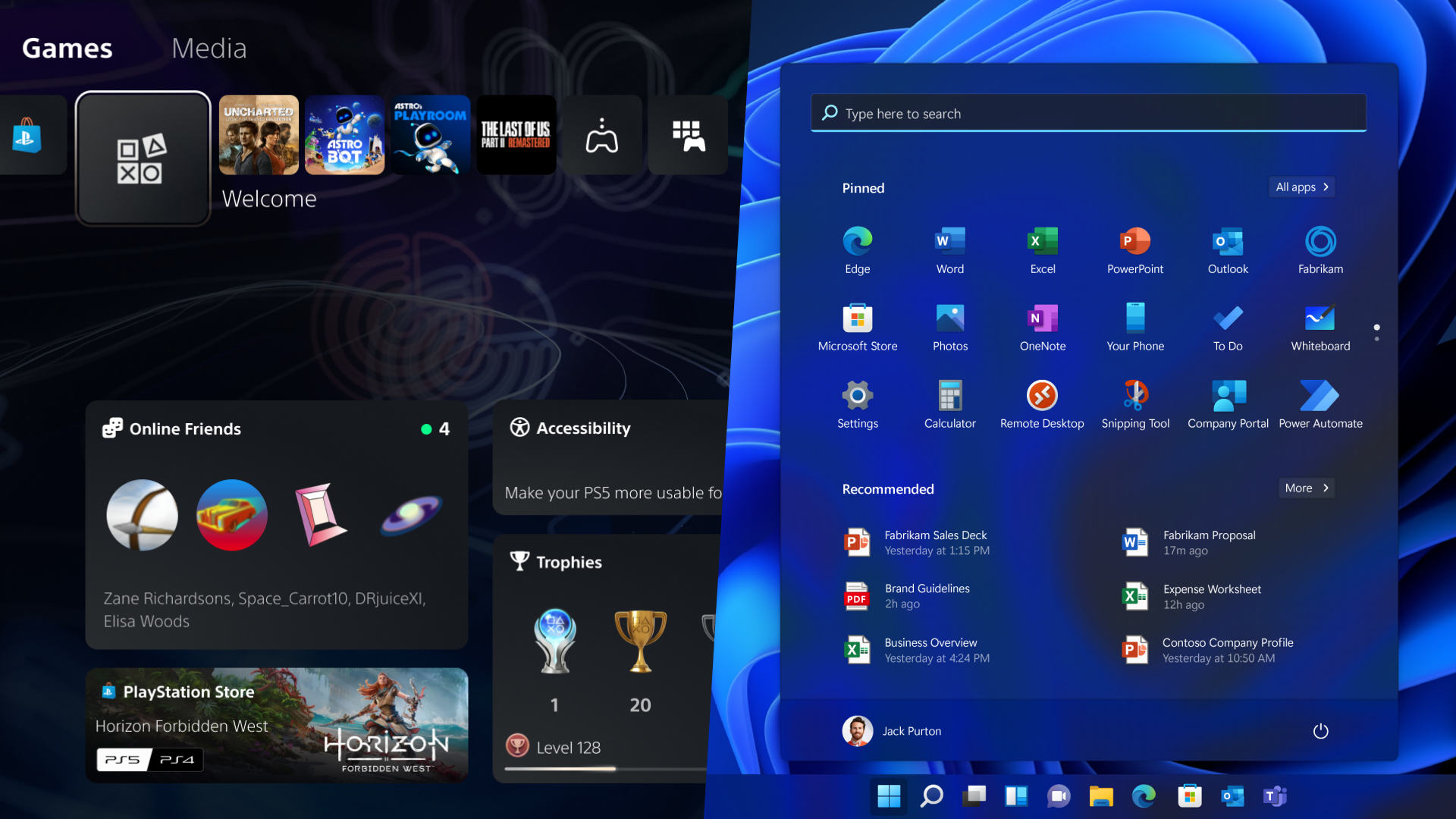Open Business Overview spreadsheet

[918, 651]
